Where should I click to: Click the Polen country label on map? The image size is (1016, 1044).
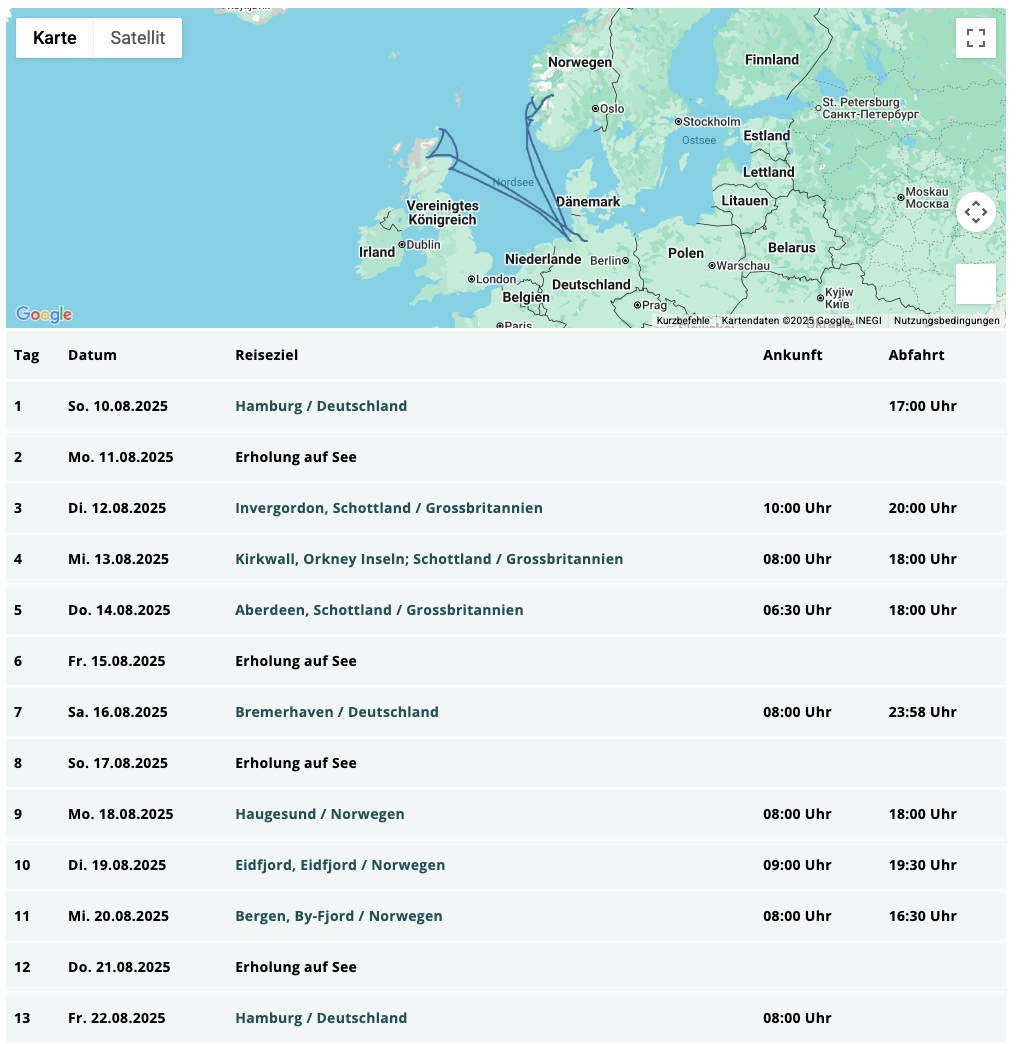(686, 253)
